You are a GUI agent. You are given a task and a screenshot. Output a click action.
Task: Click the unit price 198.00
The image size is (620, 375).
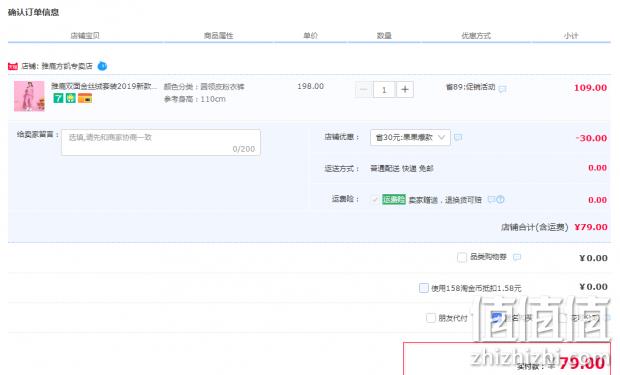point(310,86)
